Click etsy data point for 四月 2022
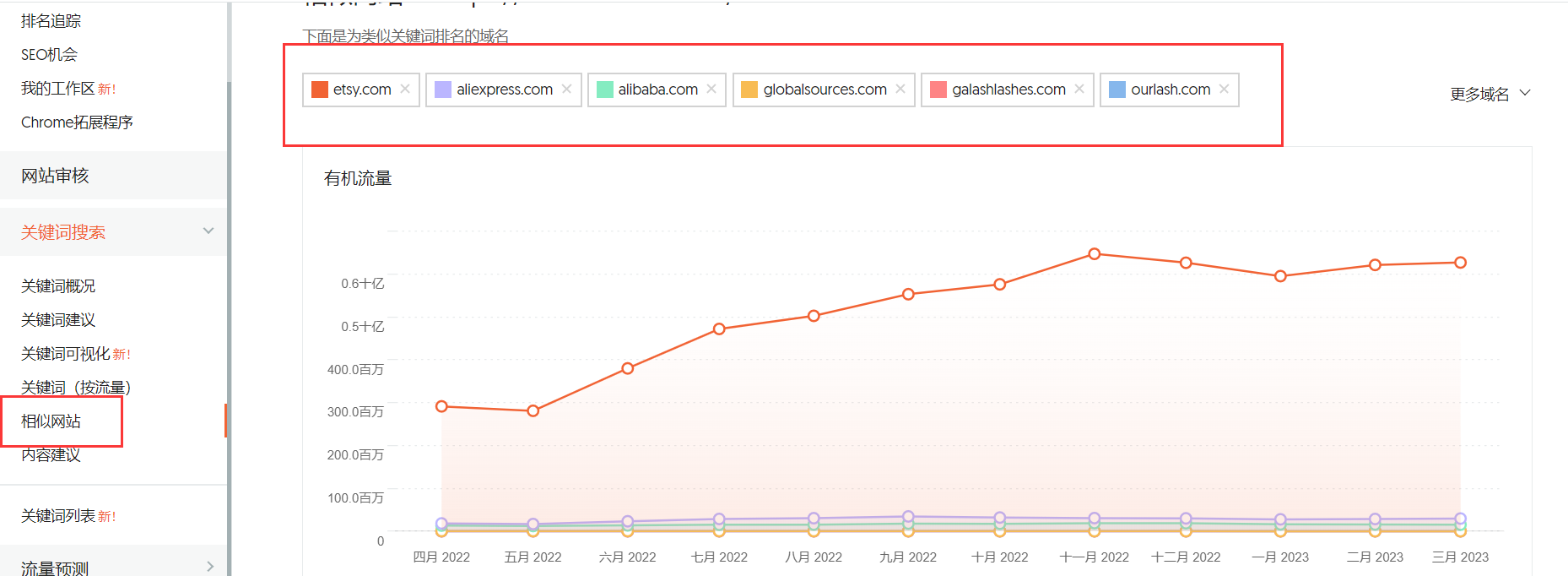 point(441,406)
